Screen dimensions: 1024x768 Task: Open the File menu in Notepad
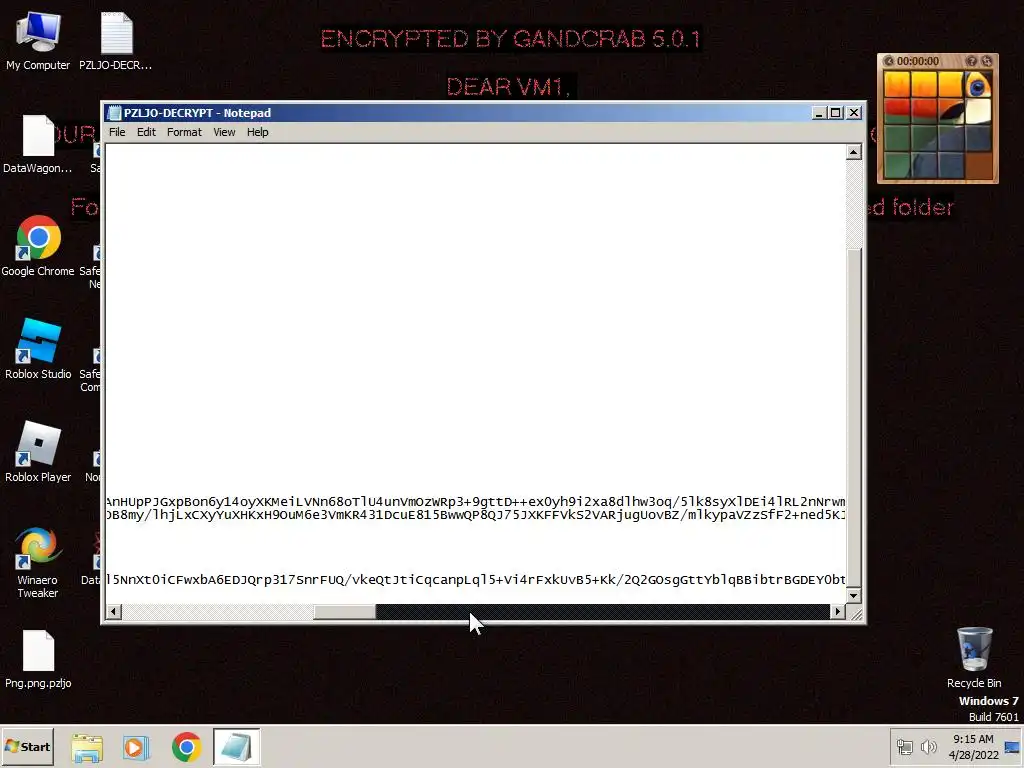(117, 132)
